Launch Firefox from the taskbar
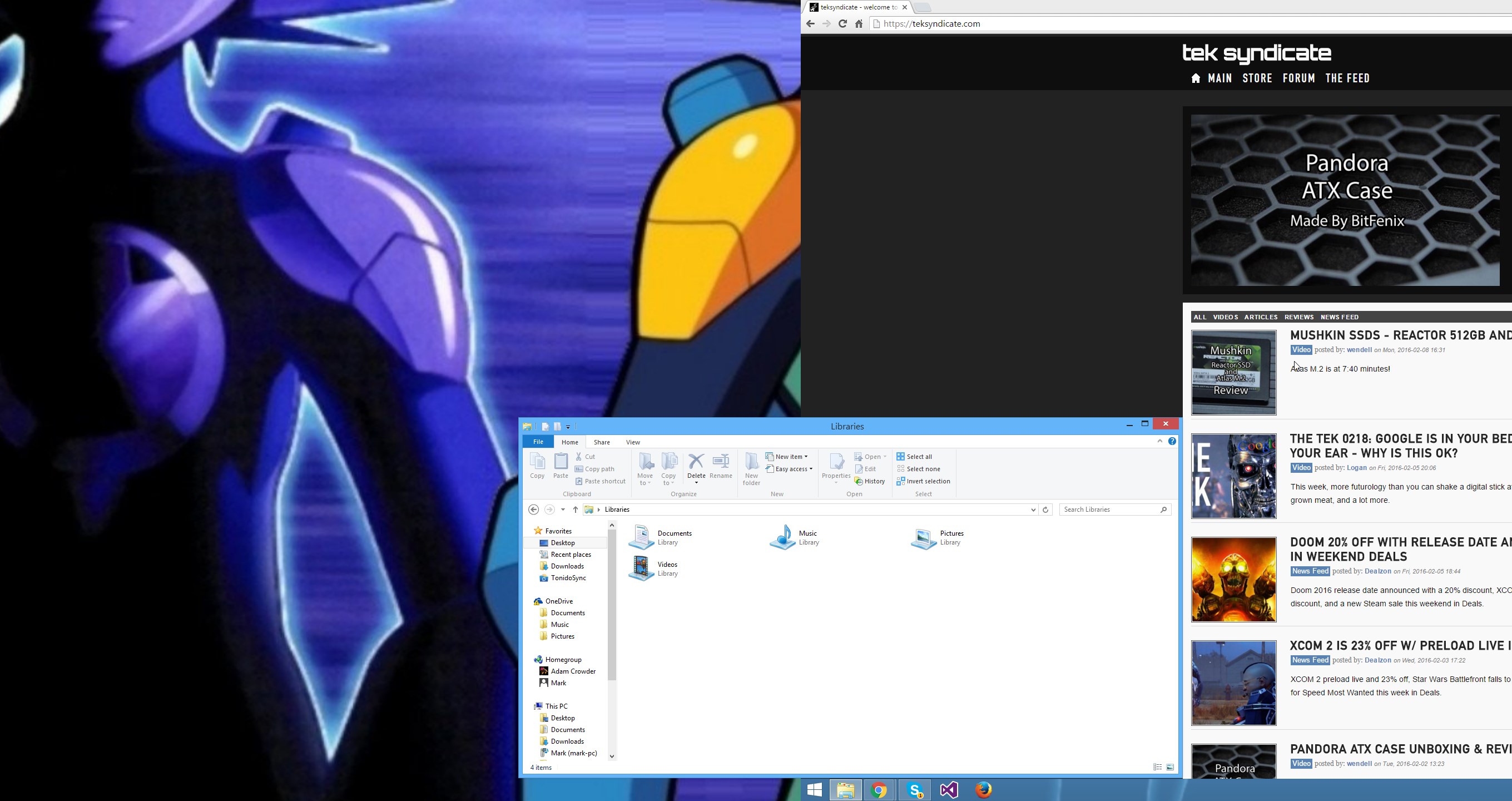 point(984,790)
